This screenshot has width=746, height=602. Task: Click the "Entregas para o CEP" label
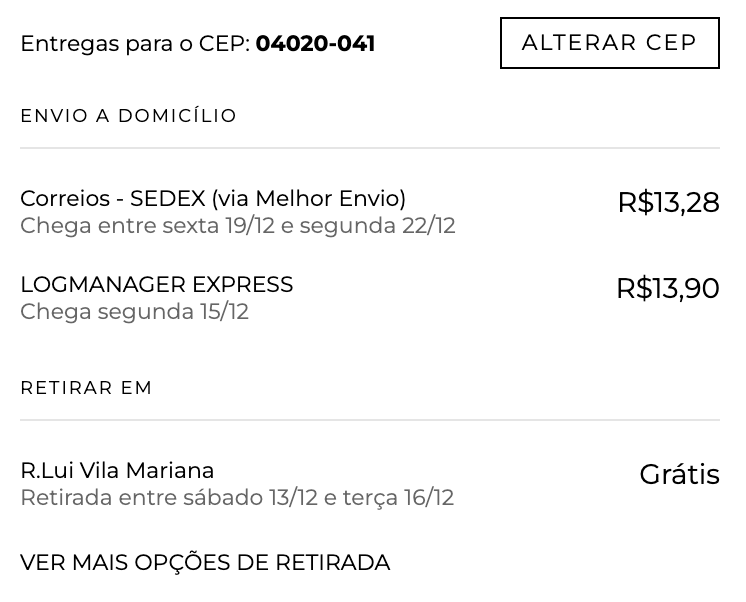click(x=134, y=44)
